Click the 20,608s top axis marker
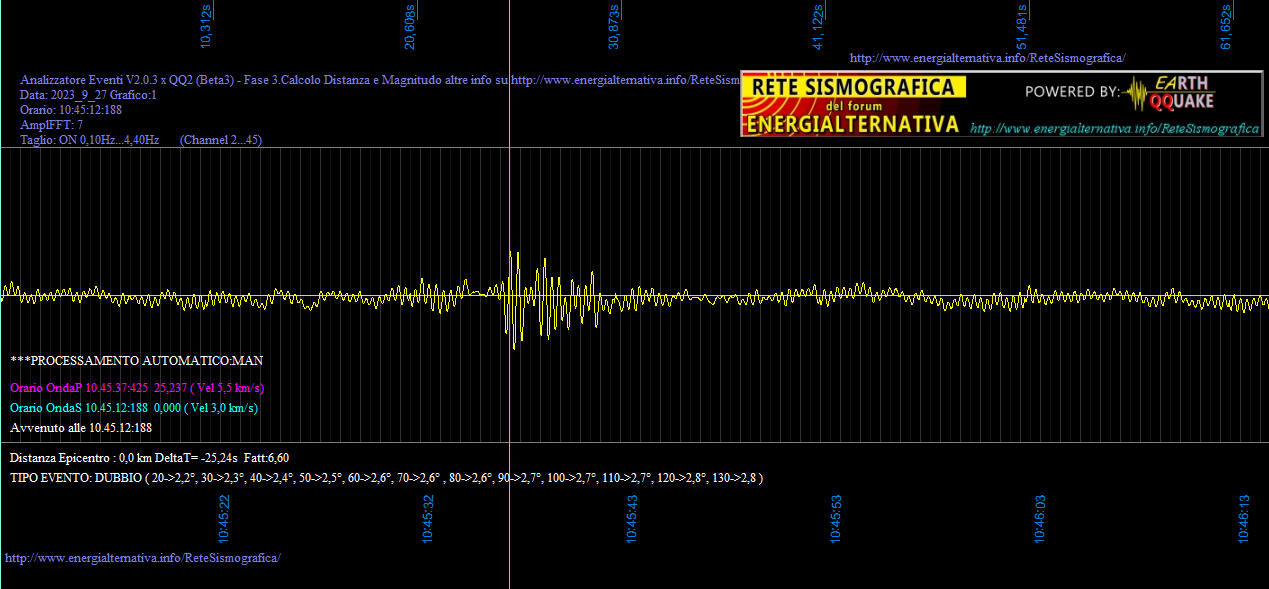The height and width of the screenshot is (589, 1269). pyautogui.click(x=410, y=26)
